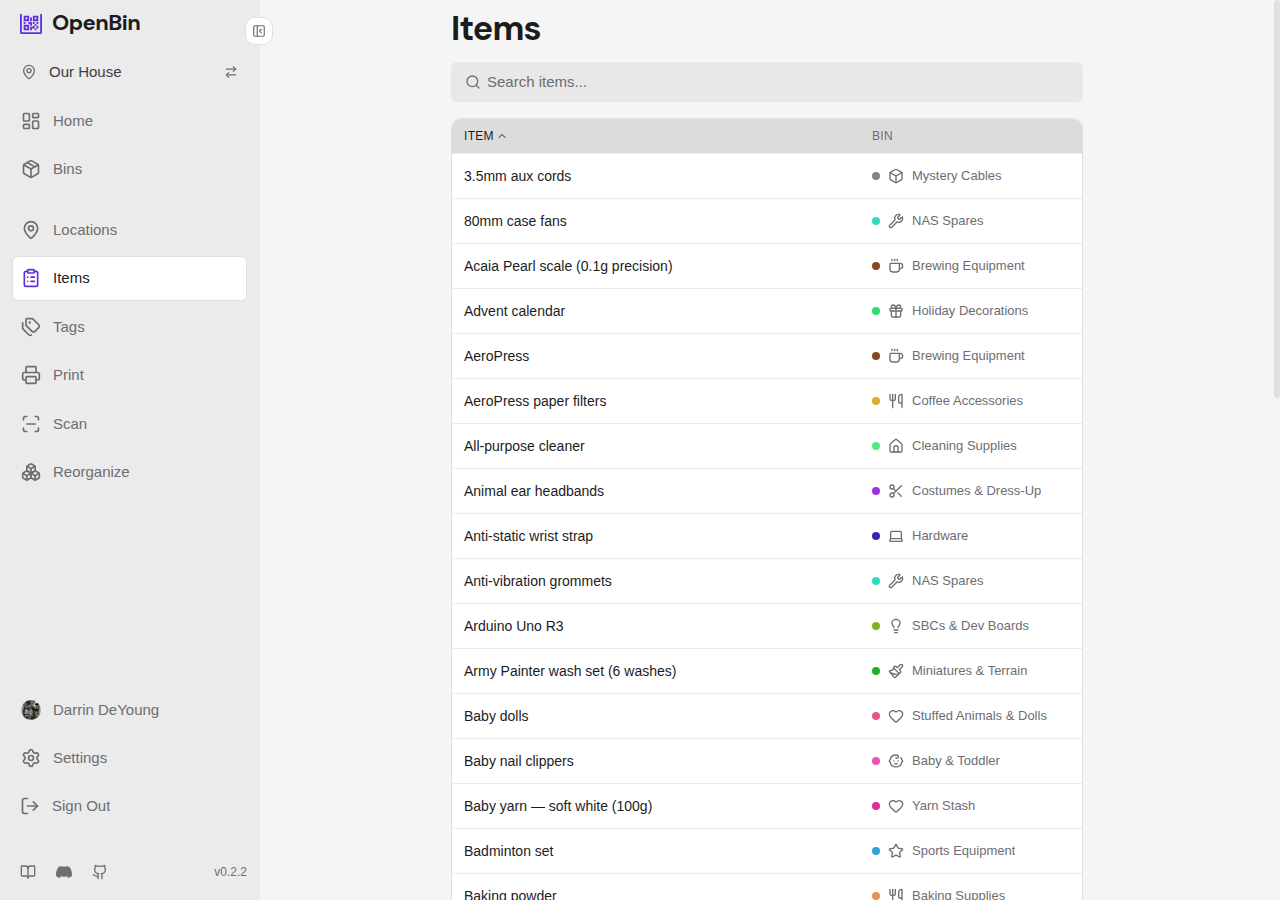This screenshot has width=1280, height=900.
Task: Click the Search items input field
Action: (x=766, y=82)
